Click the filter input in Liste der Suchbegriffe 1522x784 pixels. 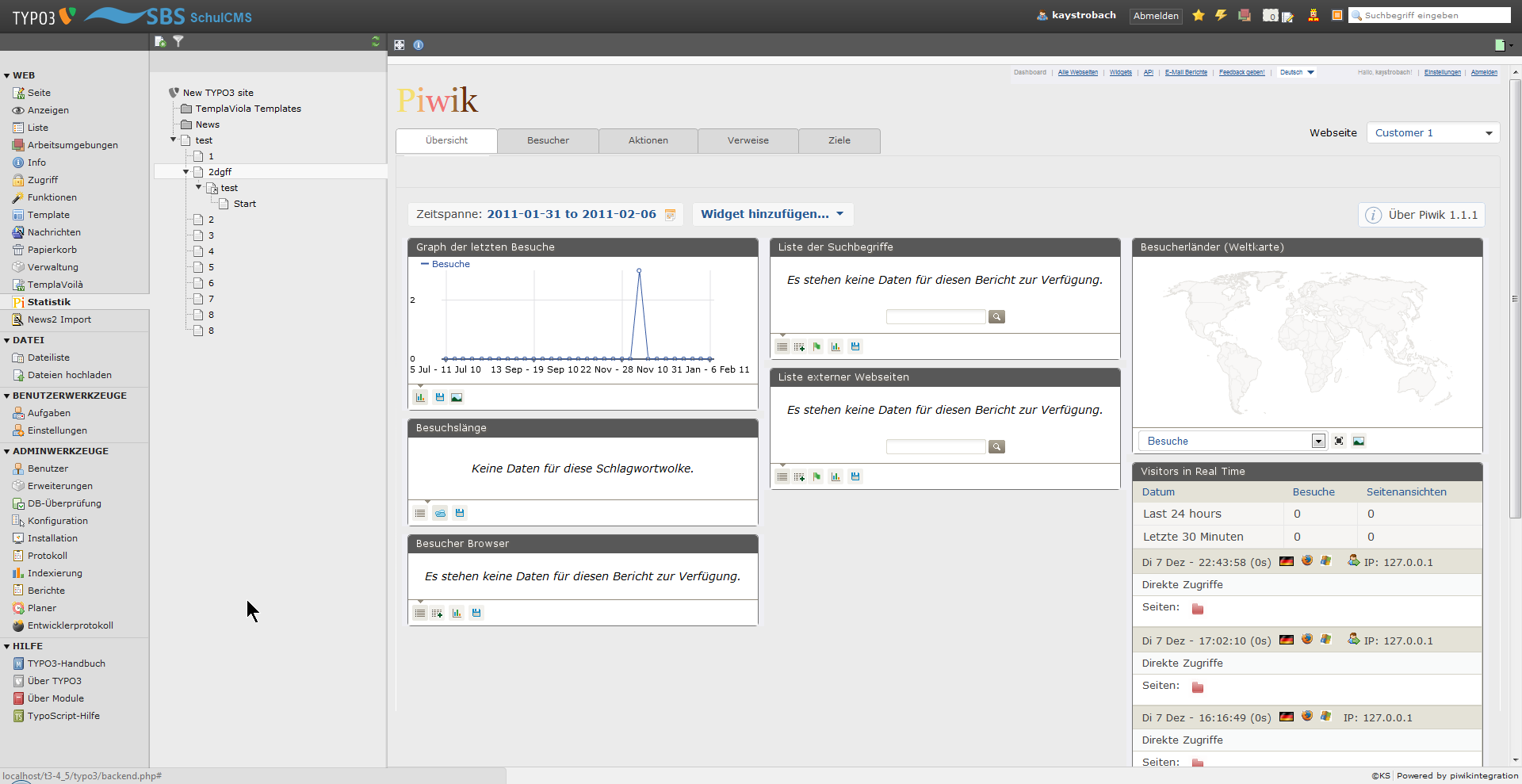[936, 316]
